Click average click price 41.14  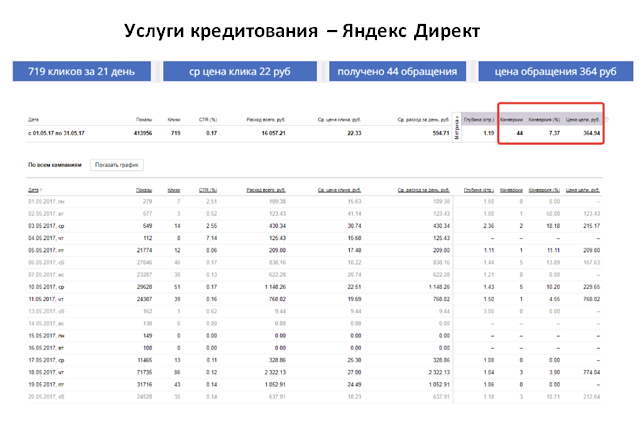pos(354,213)
